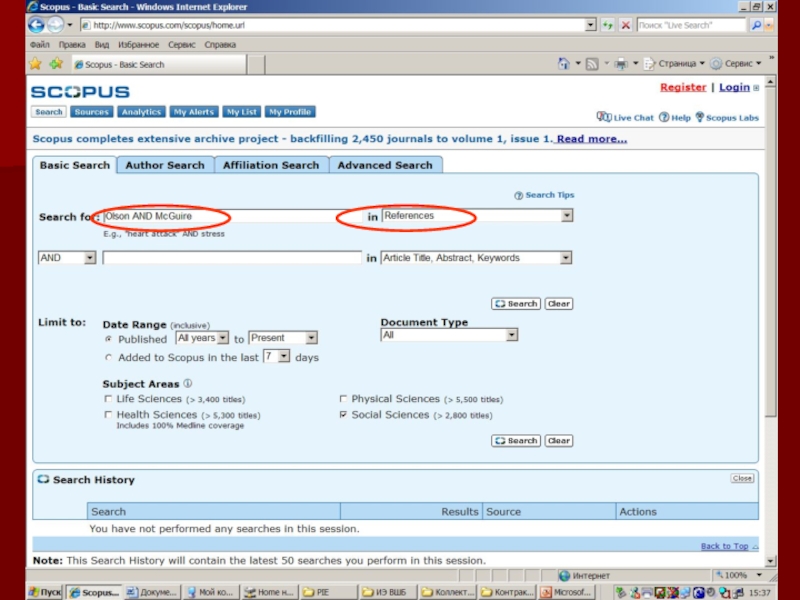This screenshot has height=600, width=800.
Task: Open the Сервис tools gear icon
Action: click(x=716, y=64)
